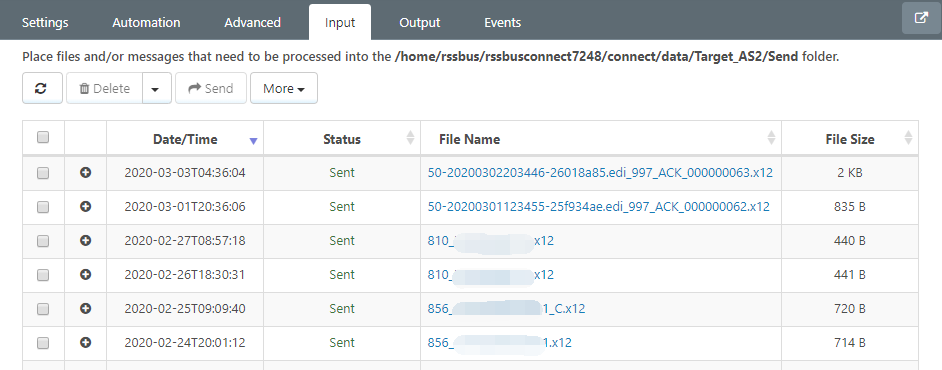
Task: Expand details for the 2020-02-26T18:30:31 row
Action: 85,274
